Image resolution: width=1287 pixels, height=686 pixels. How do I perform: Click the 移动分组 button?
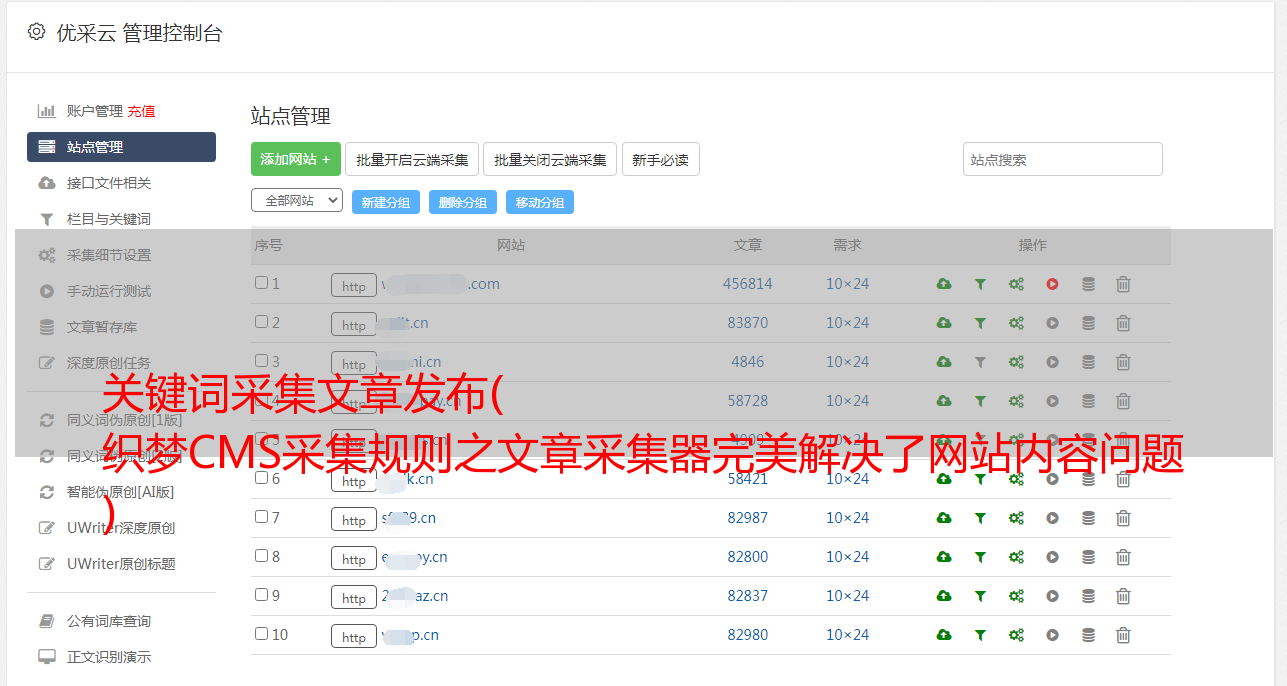(x=540, y=202)
